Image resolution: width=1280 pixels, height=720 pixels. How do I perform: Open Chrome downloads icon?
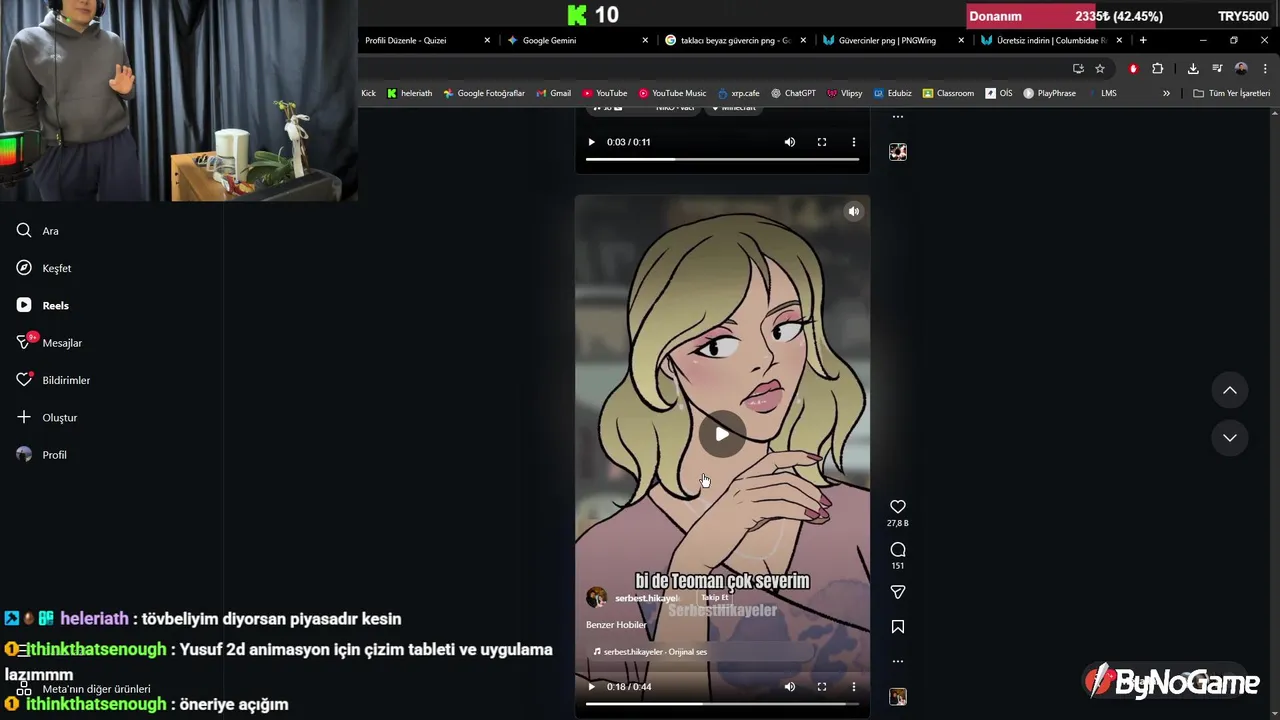point(1193,68)
